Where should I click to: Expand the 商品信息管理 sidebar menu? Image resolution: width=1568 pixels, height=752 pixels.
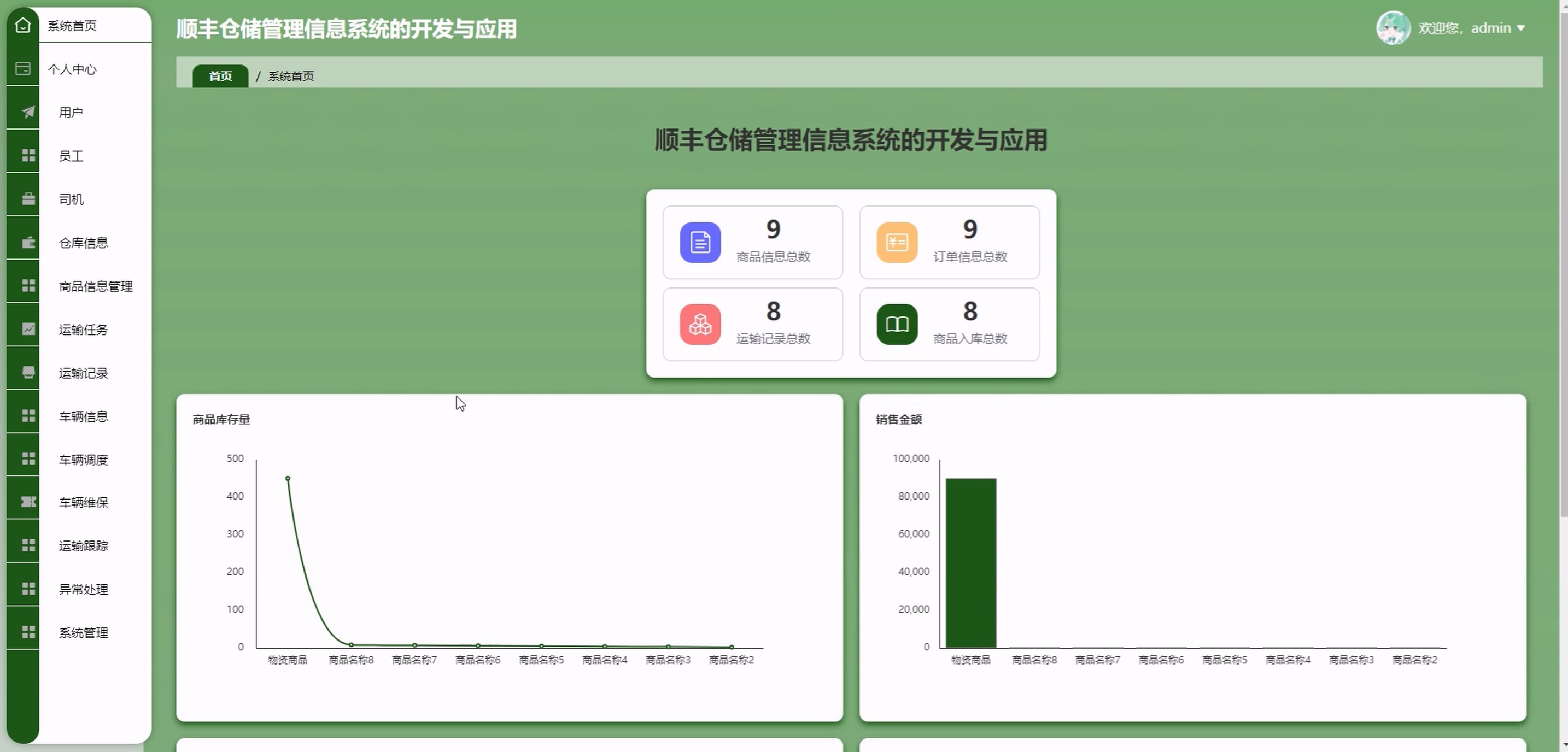point(96,286)
